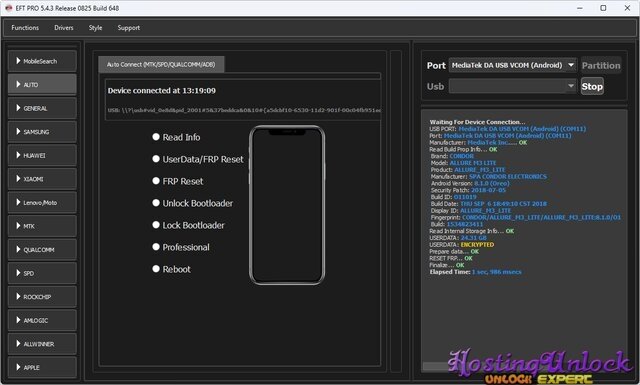Open the Usb dropdown list
This screenshot has width=640, height=385.
pyautogui.click(x=513, y=86)
